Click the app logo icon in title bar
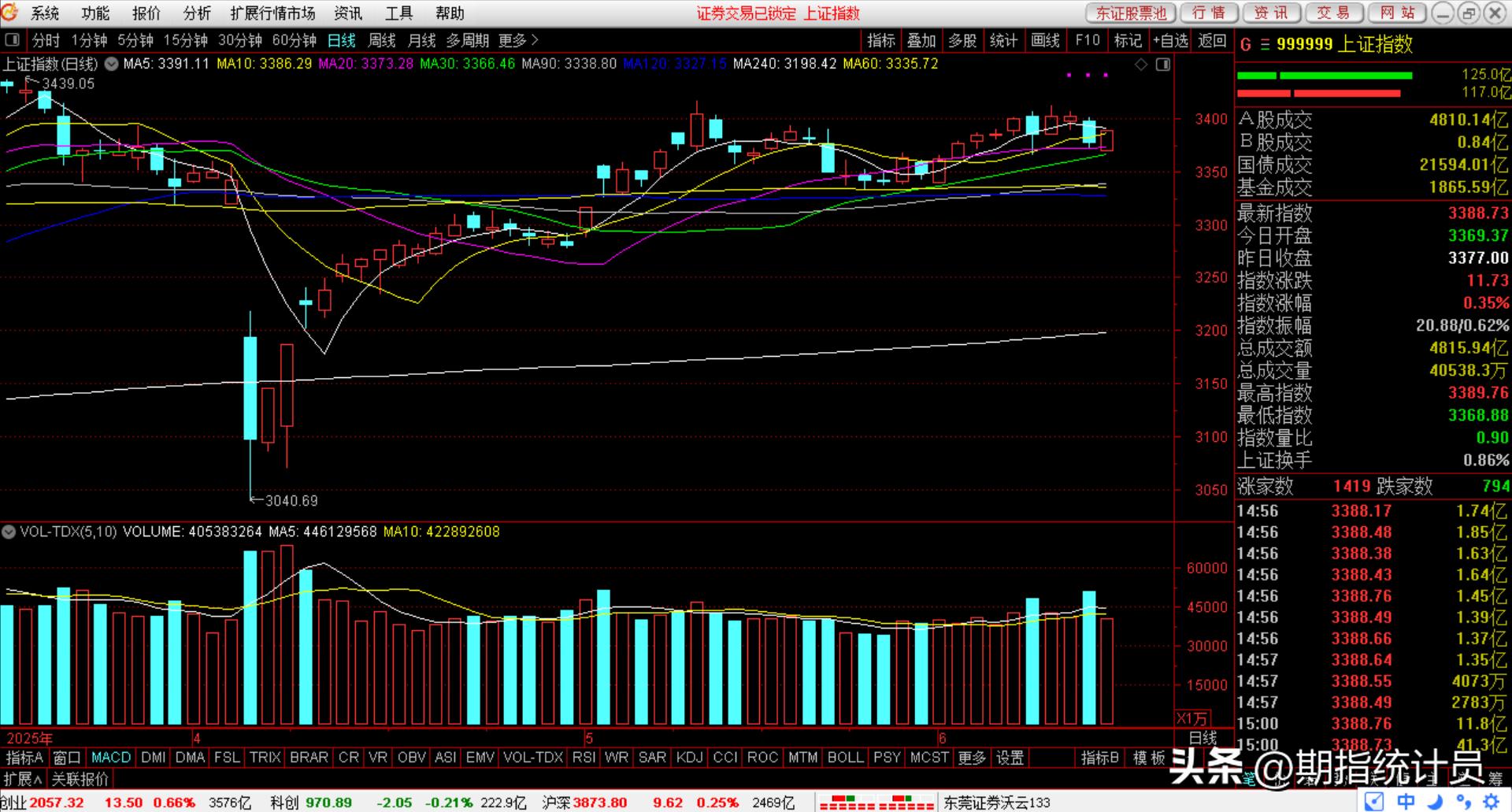 point(9,13)
